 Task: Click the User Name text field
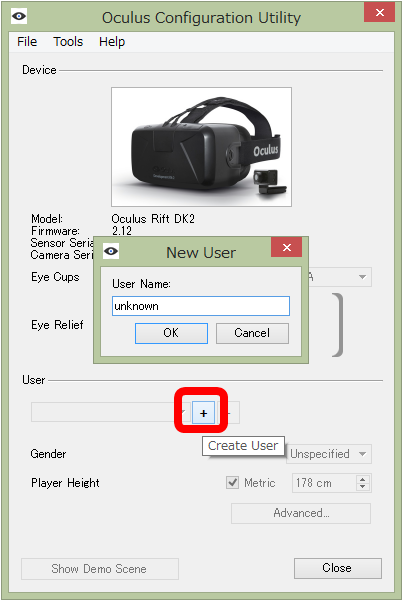[x=201, y=306]
